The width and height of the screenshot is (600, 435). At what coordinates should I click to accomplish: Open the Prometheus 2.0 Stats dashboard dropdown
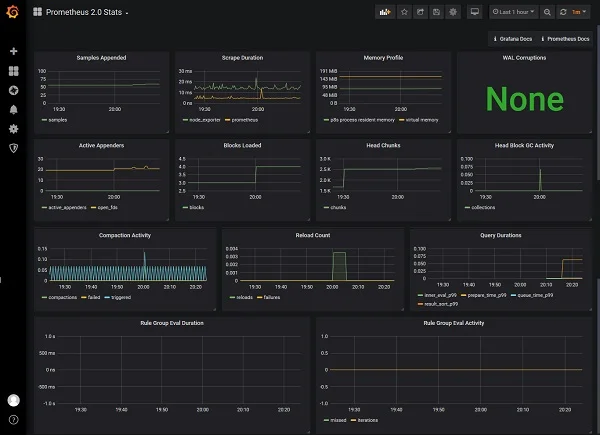pos(87,12)
